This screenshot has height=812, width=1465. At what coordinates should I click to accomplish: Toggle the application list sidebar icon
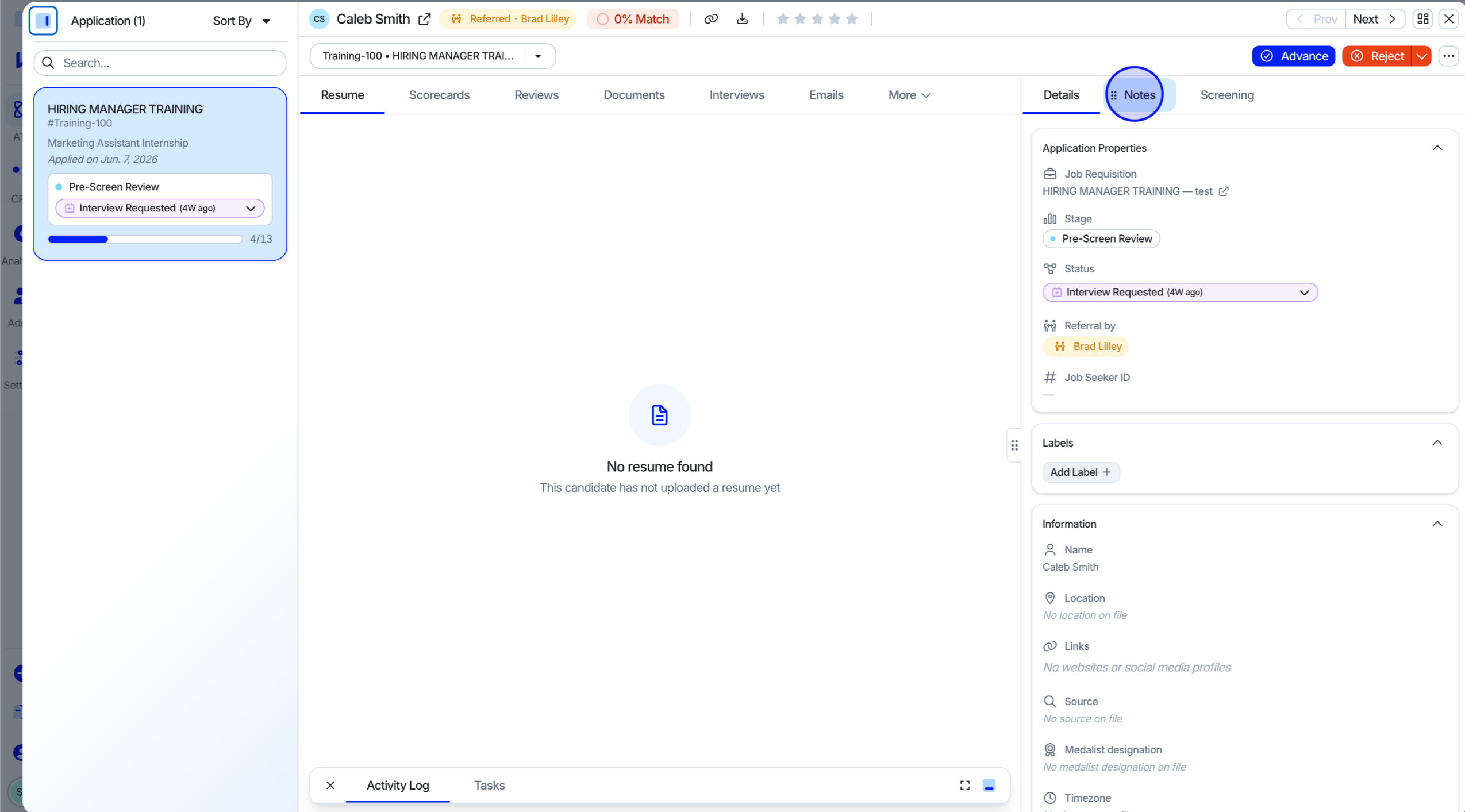[43, 21]
